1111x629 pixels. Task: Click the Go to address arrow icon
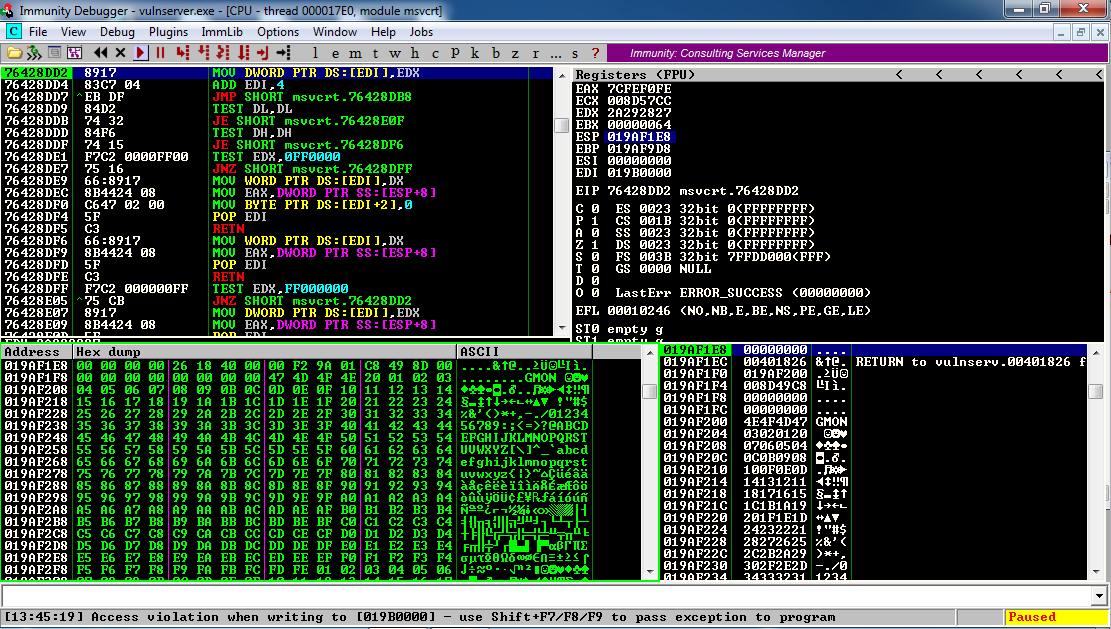click(x=283, y=52)
